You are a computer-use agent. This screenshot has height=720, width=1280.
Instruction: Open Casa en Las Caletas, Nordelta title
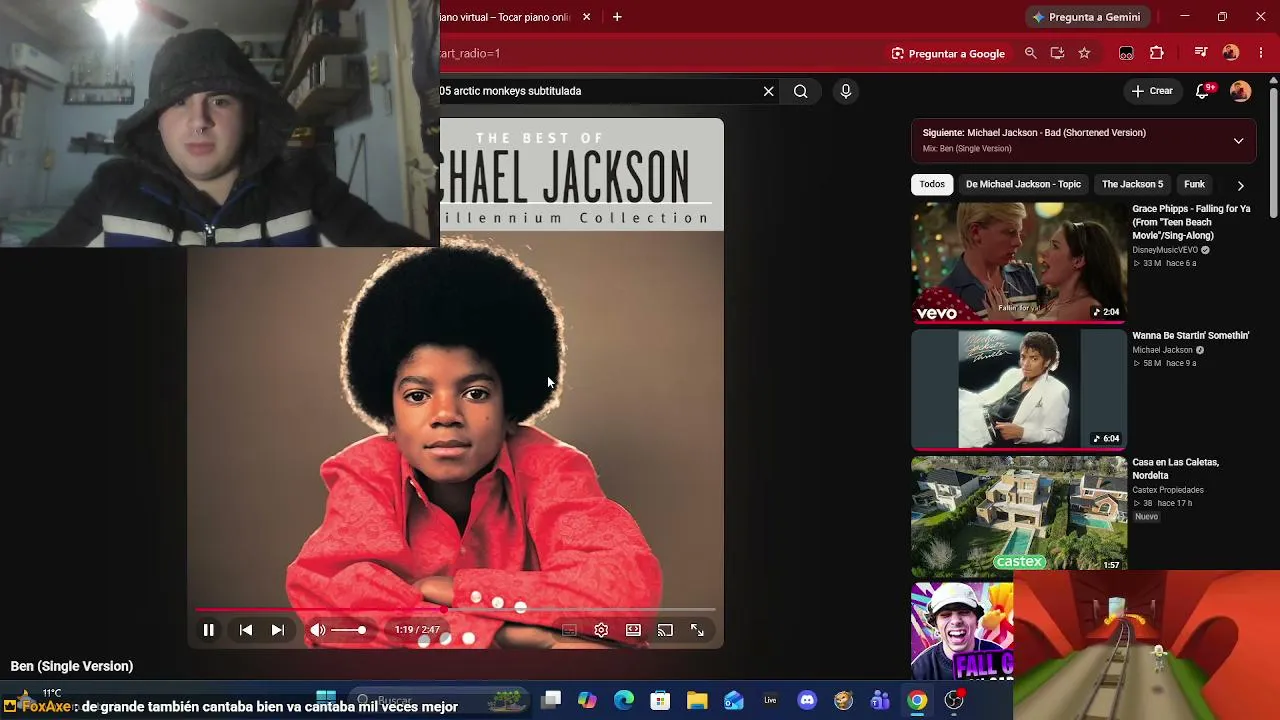coord(1175,469)
